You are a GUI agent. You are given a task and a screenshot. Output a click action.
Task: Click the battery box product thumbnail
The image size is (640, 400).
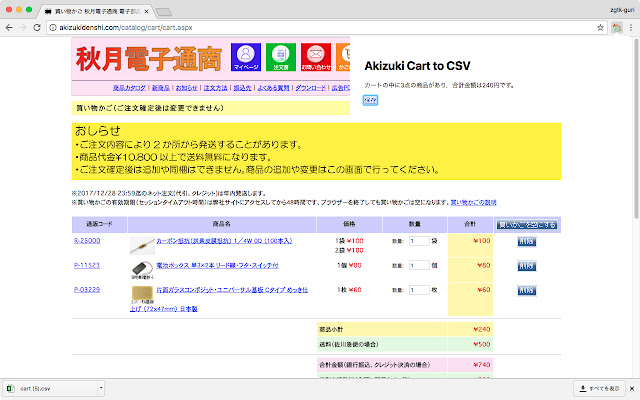coord(142,270)
